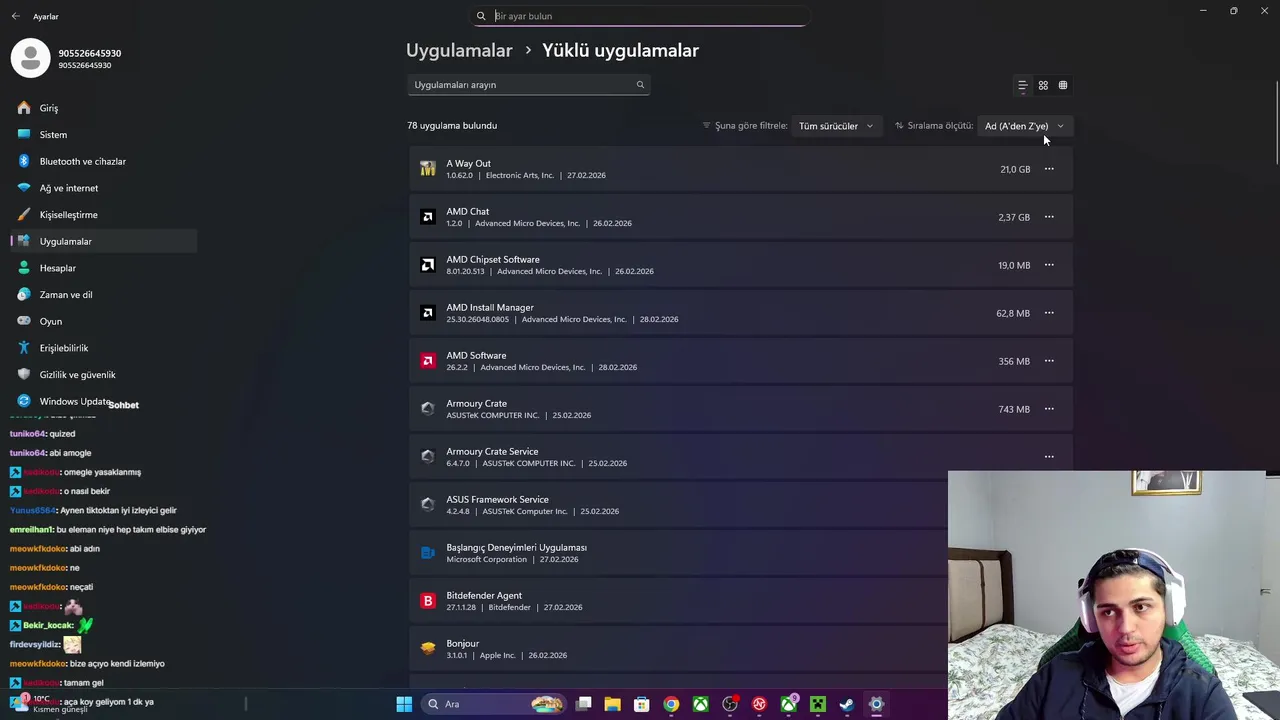Screen dimensions: 1280x720
Task: Open Steam from the taskbar
Action: click(847, 704)
